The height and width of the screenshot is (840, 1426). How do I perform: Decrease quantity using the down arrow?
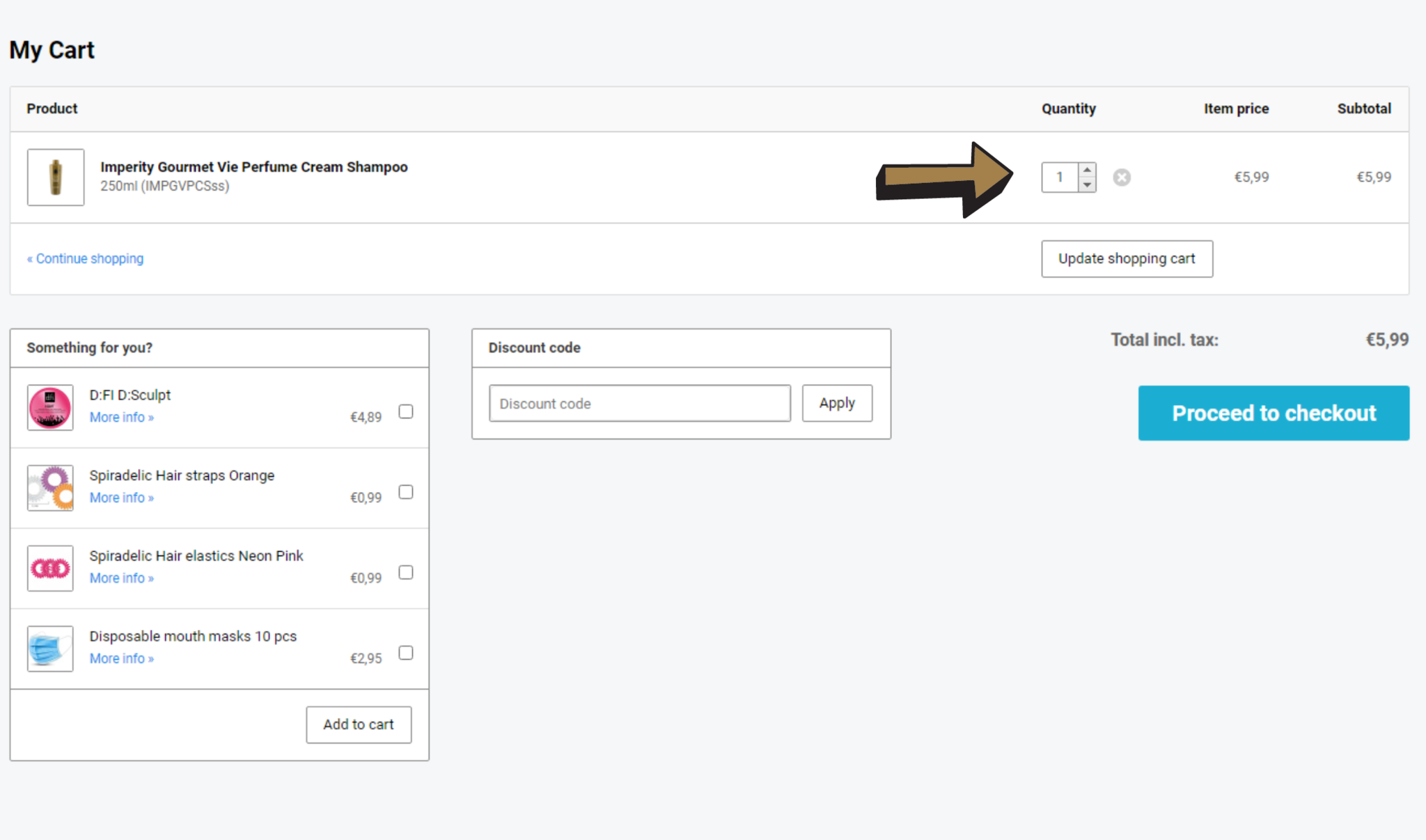(x=1087, y=184)
